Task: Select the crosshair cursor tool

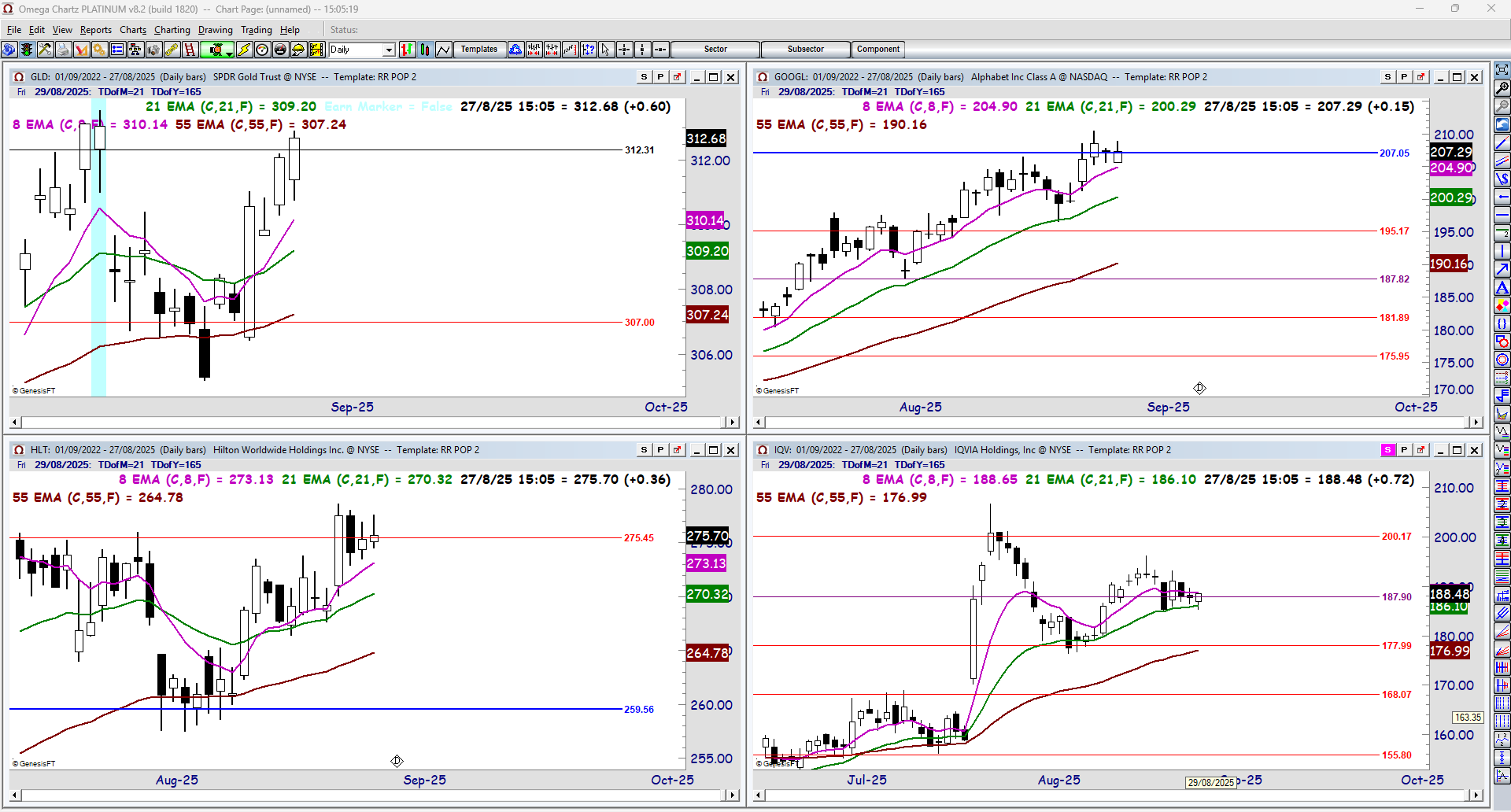Action: [624, 50]
